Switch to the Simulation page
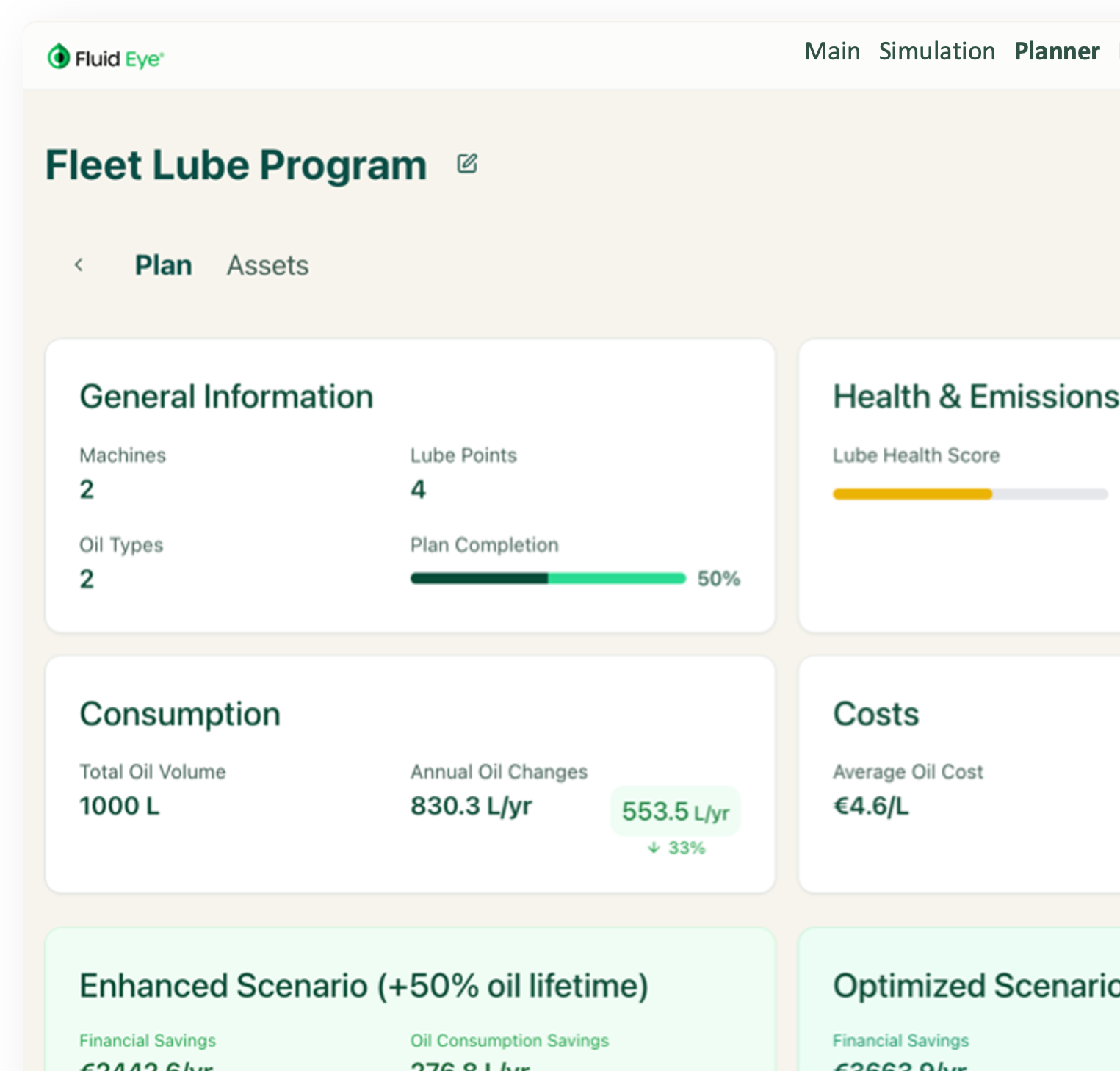 point(936,51)
